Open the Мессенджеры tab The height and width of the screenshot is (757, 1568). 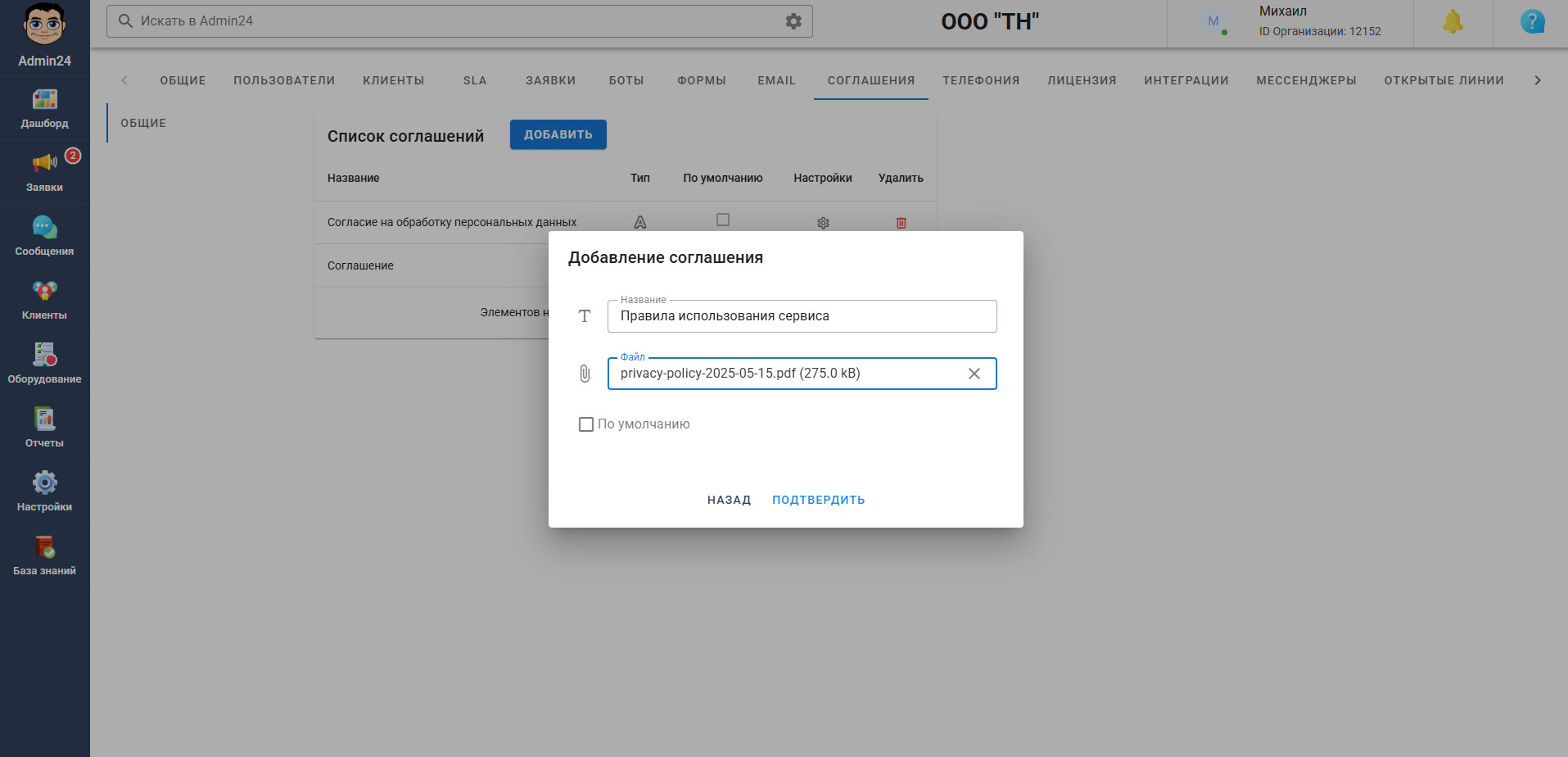(1307, 80)
